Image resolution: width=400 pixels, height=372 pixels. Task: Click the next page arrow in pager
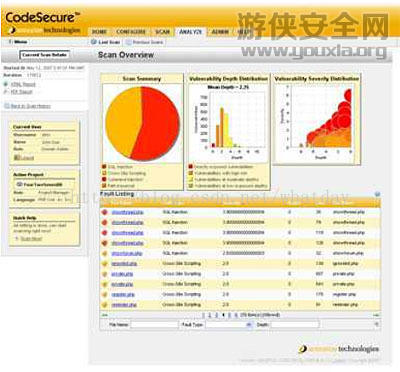pos(377,315)
